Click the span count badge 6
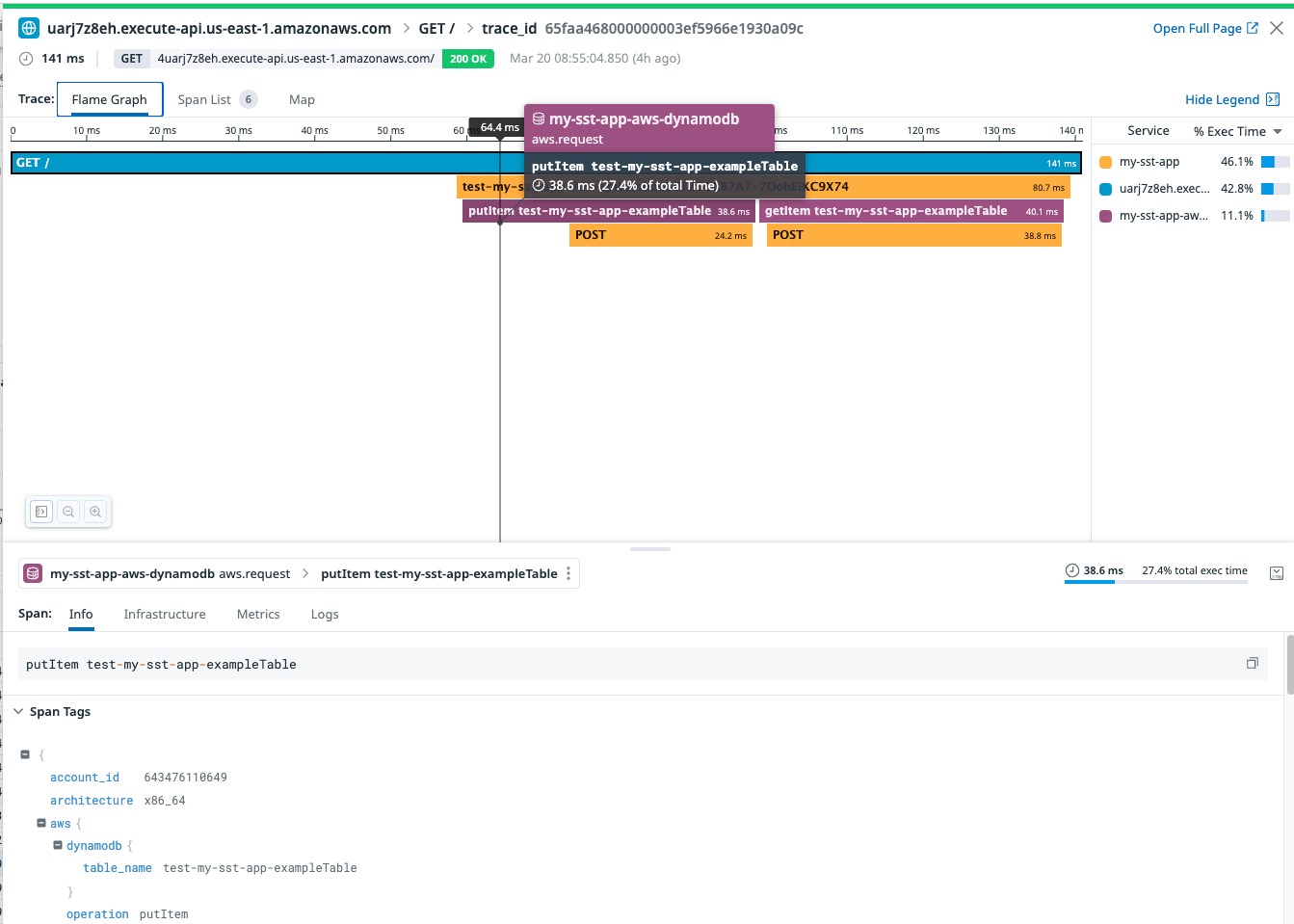Image resolution: width=1294 pixels, height=924 pixels. [249, 99]
